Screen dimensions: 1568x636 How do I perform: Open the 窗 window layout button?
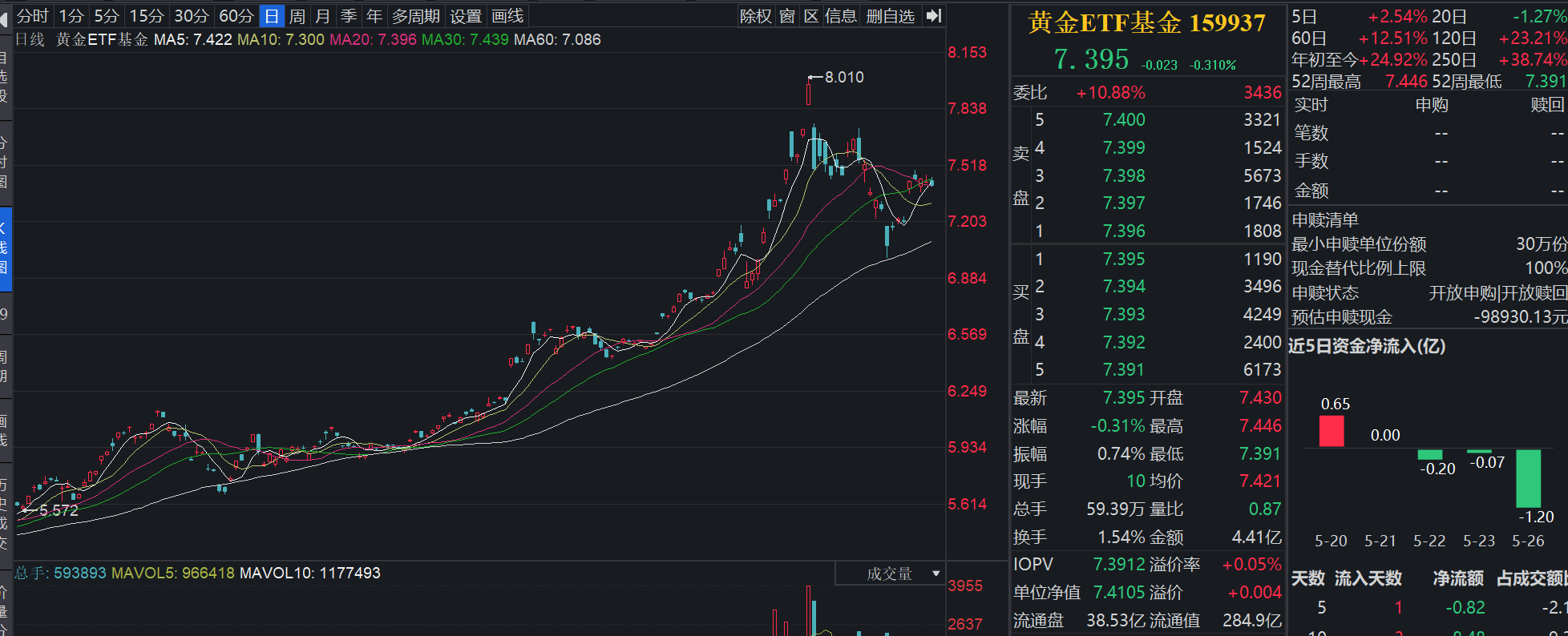pos(788,16)
